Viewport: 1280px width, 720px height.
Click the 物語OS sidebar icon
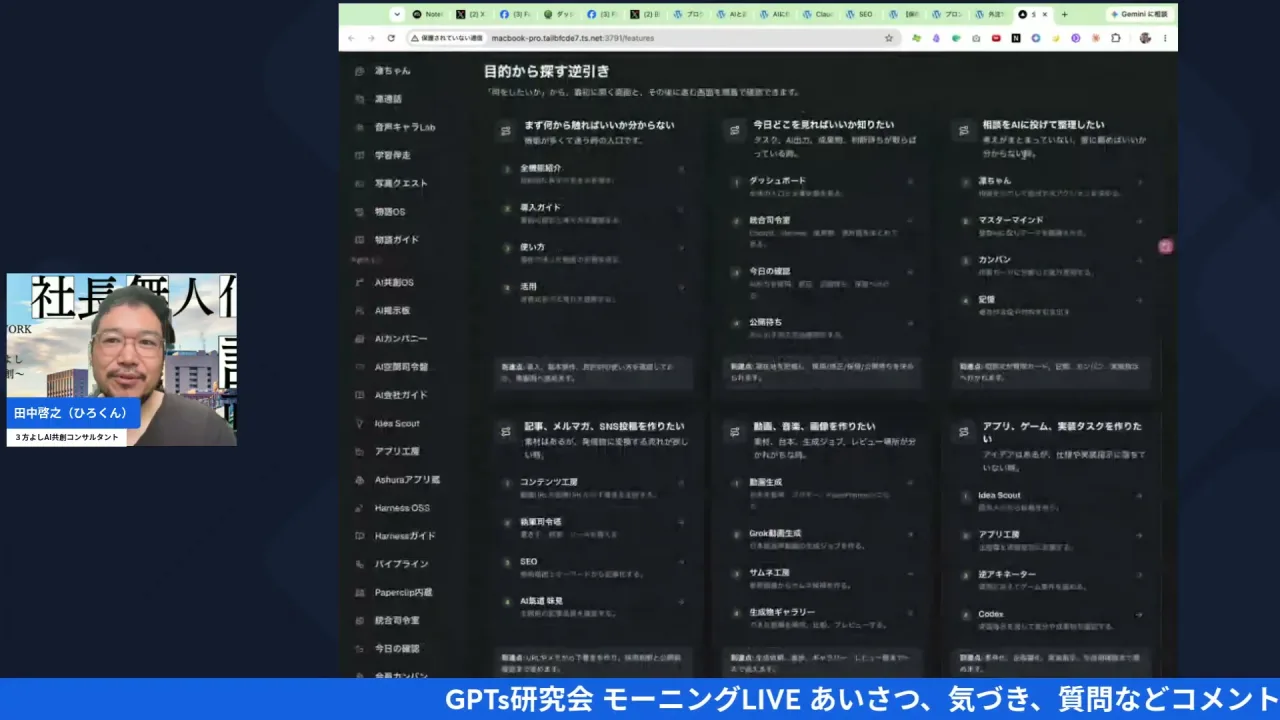pos(360,211)
